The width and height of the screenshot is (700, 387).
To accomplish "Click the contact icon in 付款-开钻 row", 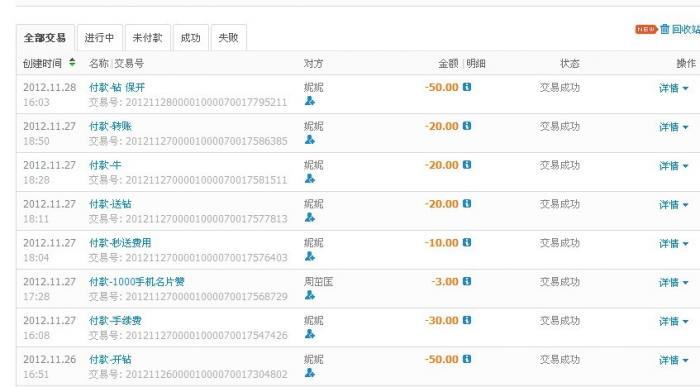I will pyautogui.click(x=310, y=373).
